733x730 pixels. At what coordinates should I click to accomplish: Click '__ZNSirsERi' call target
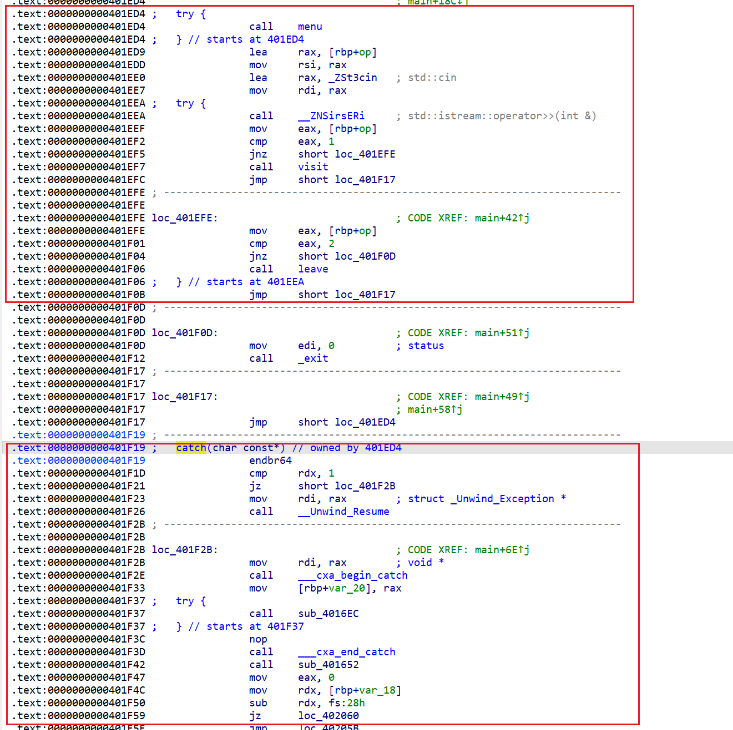pos(331,116)
